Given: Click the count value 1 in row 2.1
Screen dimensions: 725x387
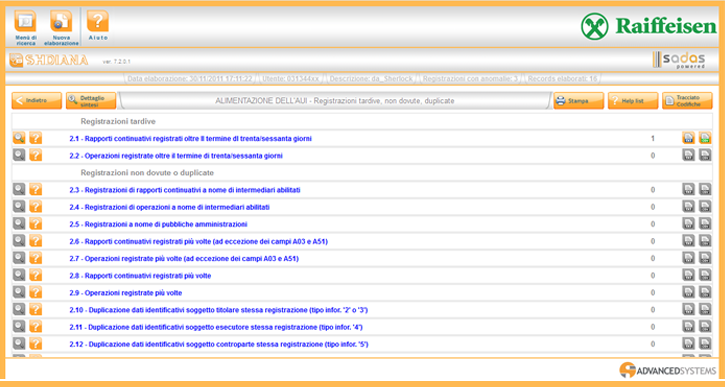Looking at the screenshot, I should (x=653, y=138).
